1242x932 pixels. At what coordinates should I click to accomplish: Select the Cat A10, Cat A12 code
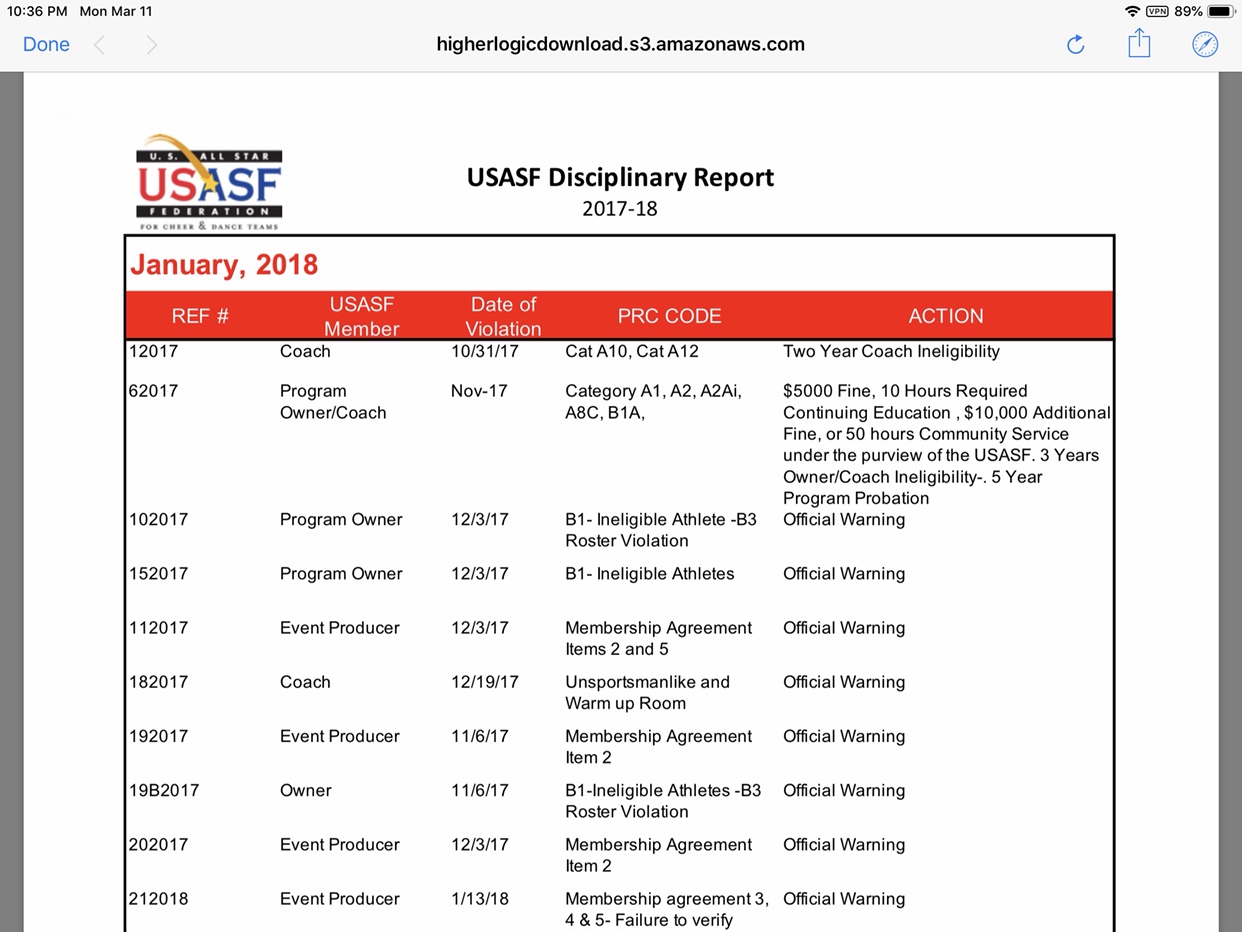click(632, 351)
